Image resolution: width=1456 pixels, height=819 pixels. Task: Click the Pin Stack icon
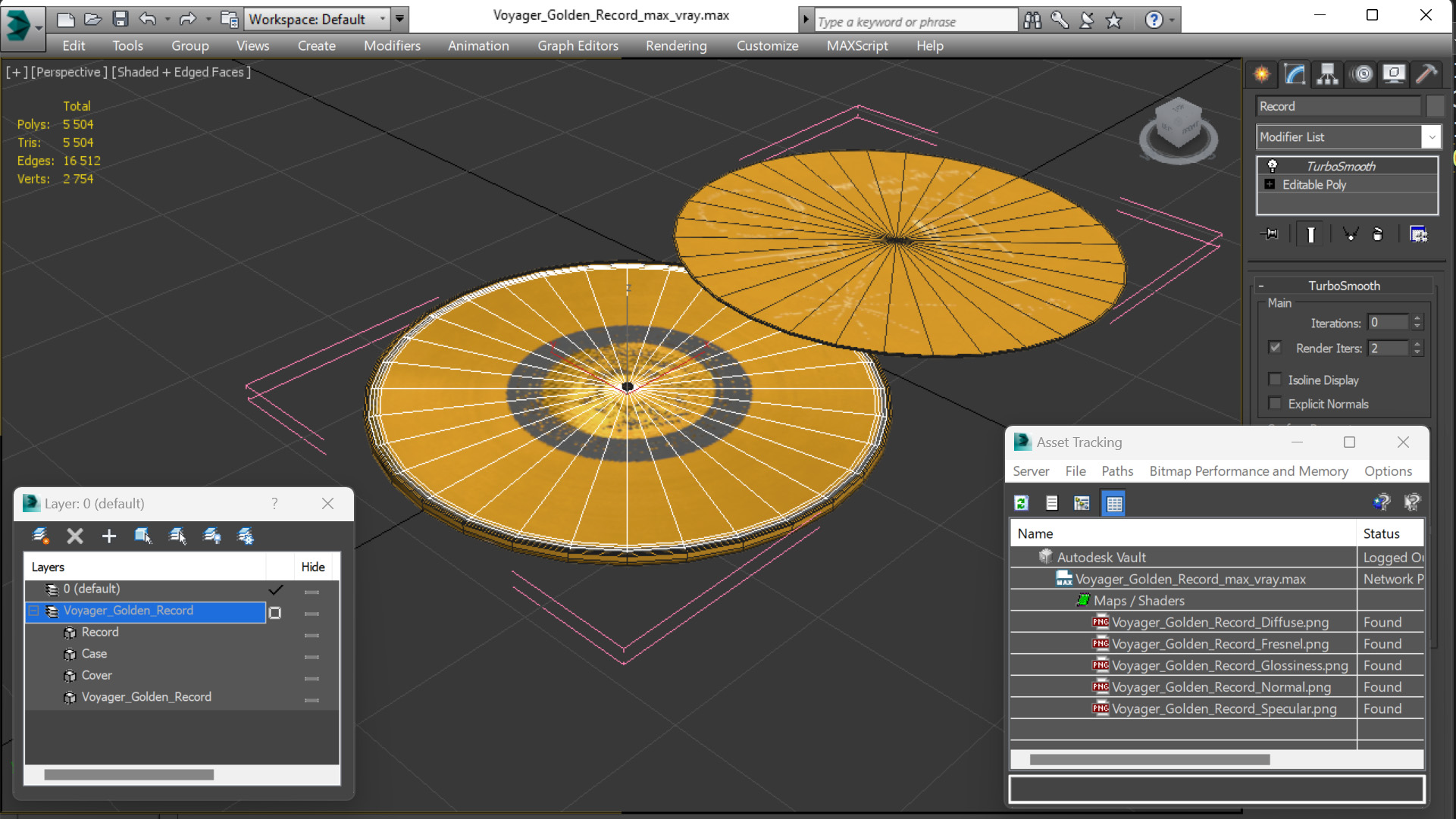pyautogui.click(x=1270, y=234)
